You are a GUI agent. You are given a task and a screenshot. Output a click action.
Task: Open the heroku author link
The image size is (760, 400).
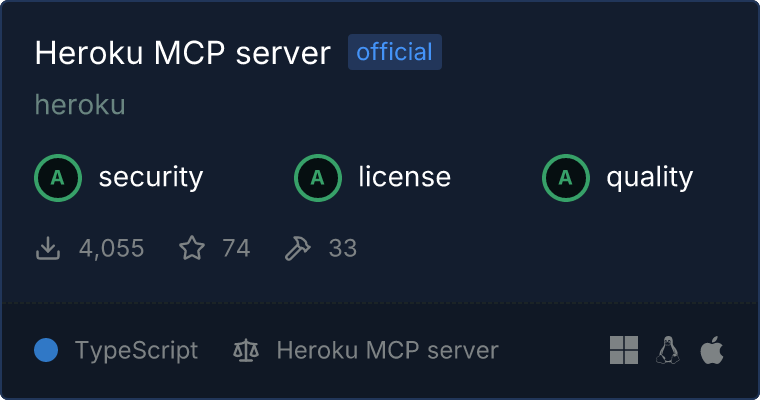[x=80, y=104]
